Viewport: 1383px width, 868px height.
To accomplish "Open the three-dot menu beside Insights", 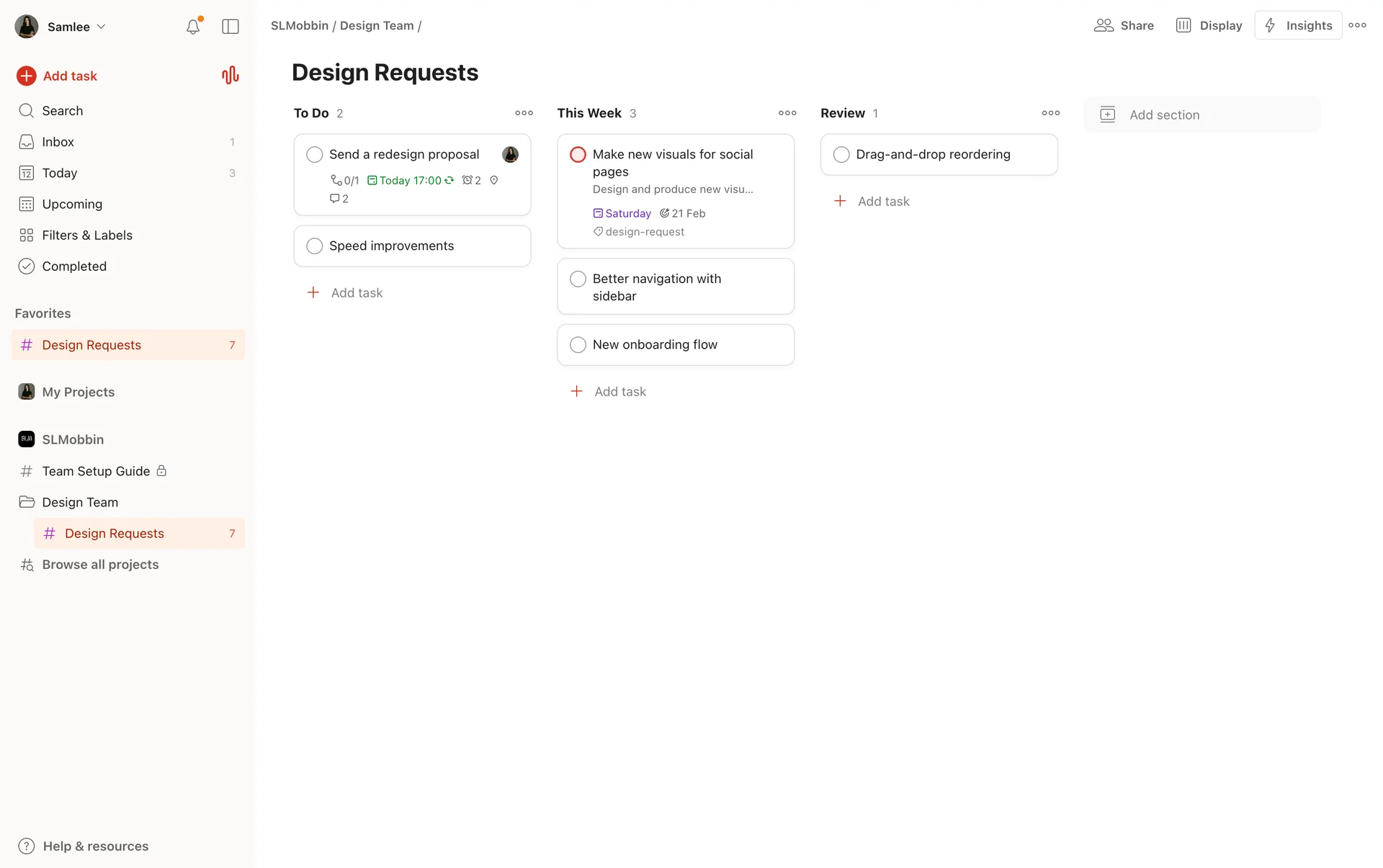I will click(x=1357, y=25).
